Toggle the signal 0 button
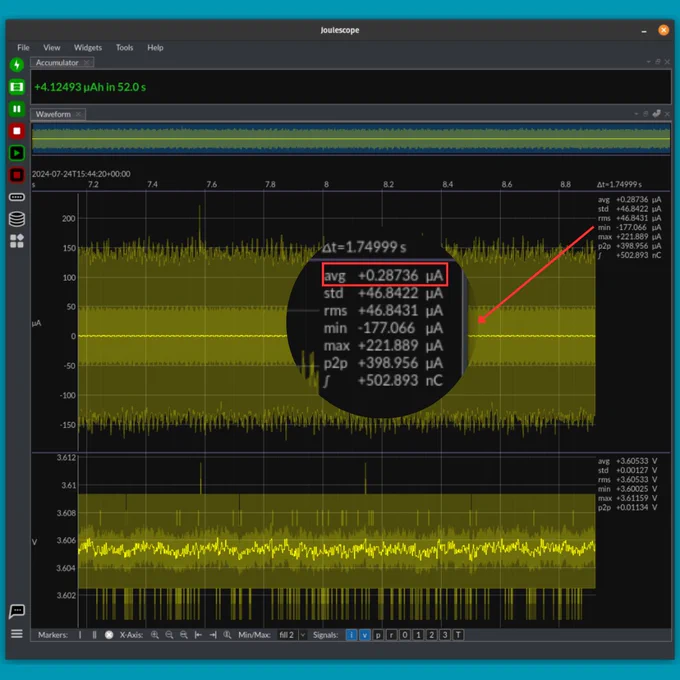Image resolution: width=680 pixels, height=680 pixels. click(405, 635)
